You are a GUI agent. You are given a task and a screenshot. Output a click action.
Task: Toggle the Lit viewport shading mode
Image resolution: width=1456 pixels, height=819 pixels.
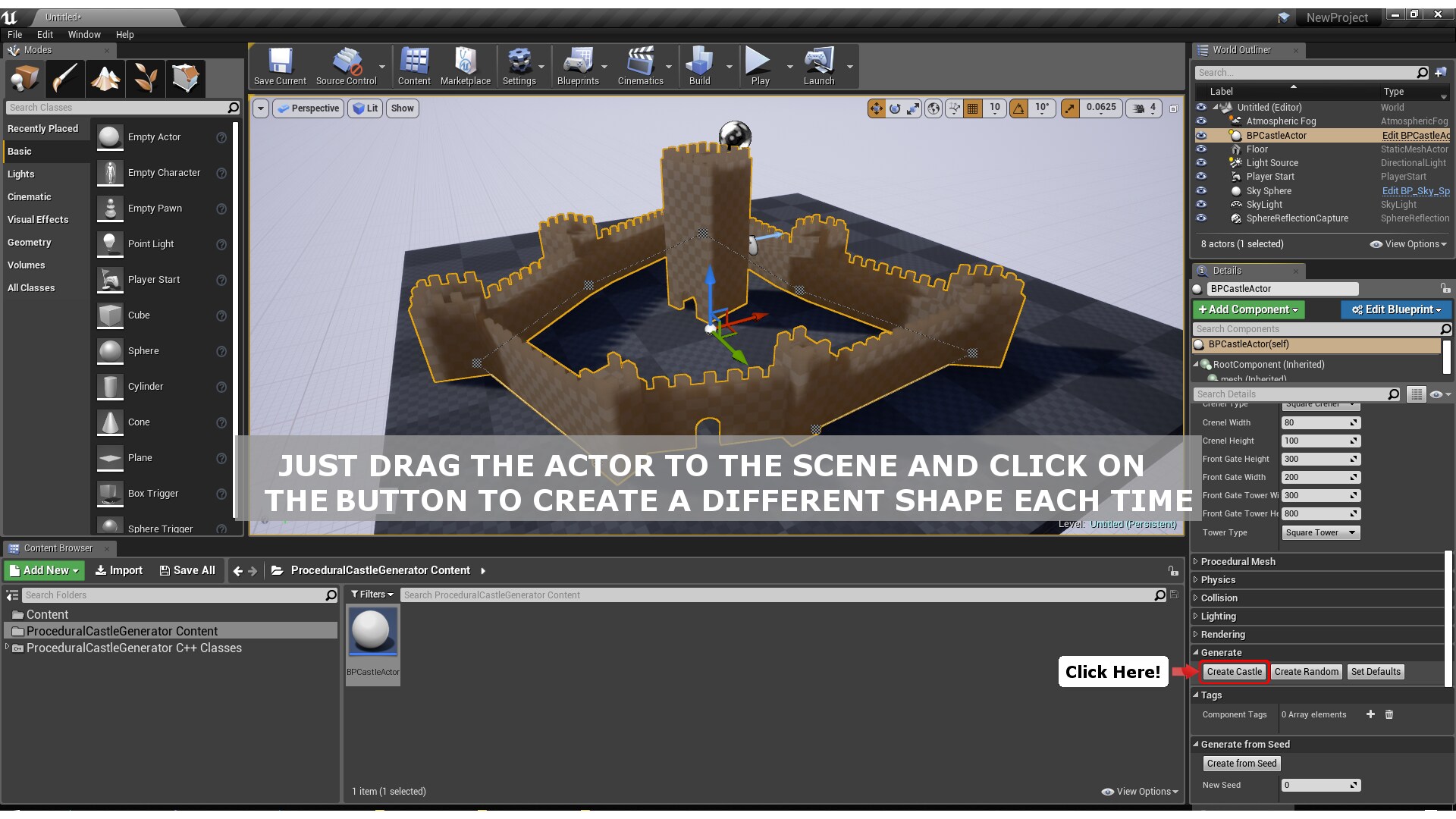365,108
